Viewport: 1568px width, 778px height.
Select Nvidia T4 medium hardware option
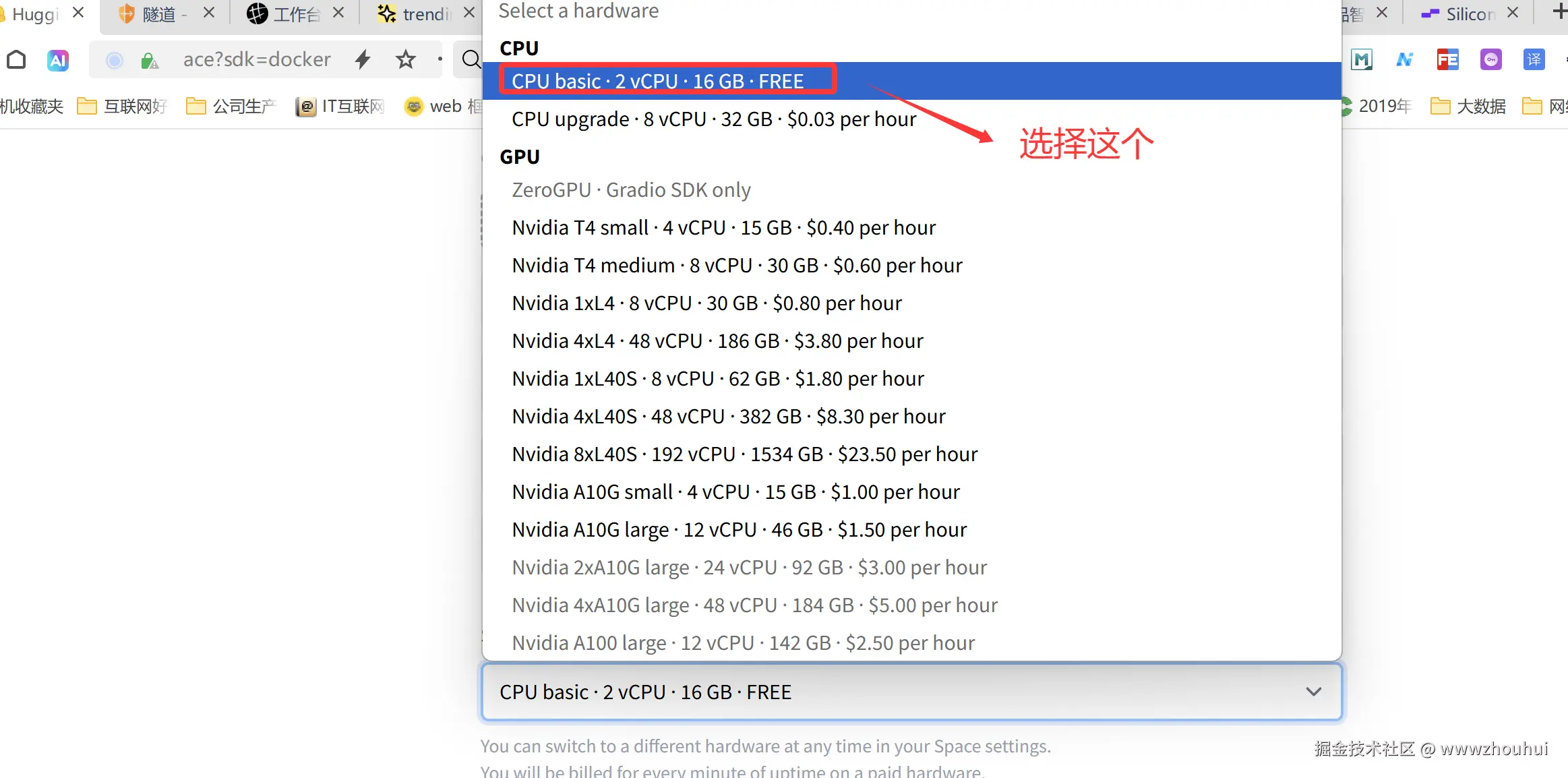[911, 266]
